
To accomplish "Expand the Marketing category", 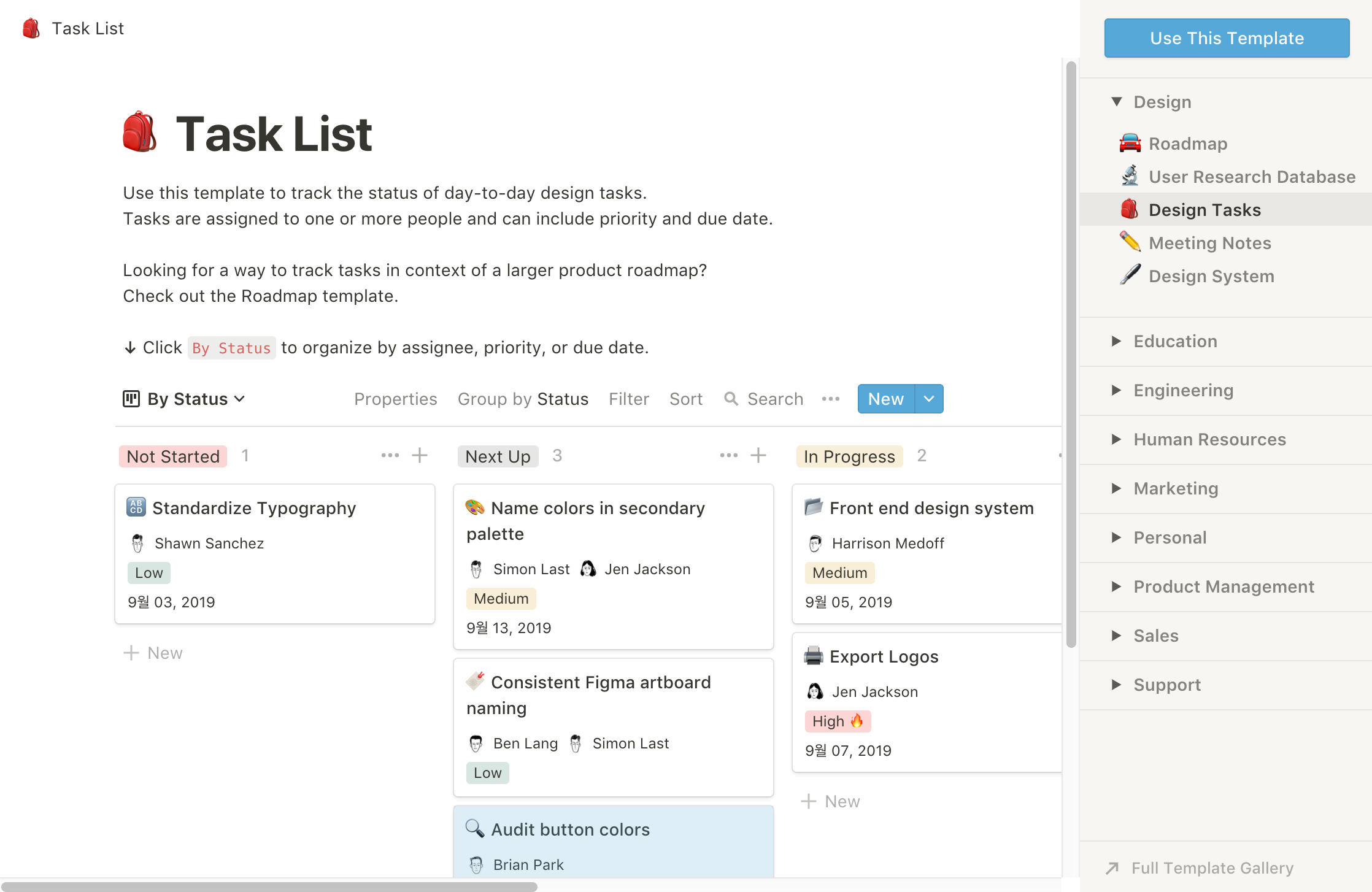I will 1176,488.
